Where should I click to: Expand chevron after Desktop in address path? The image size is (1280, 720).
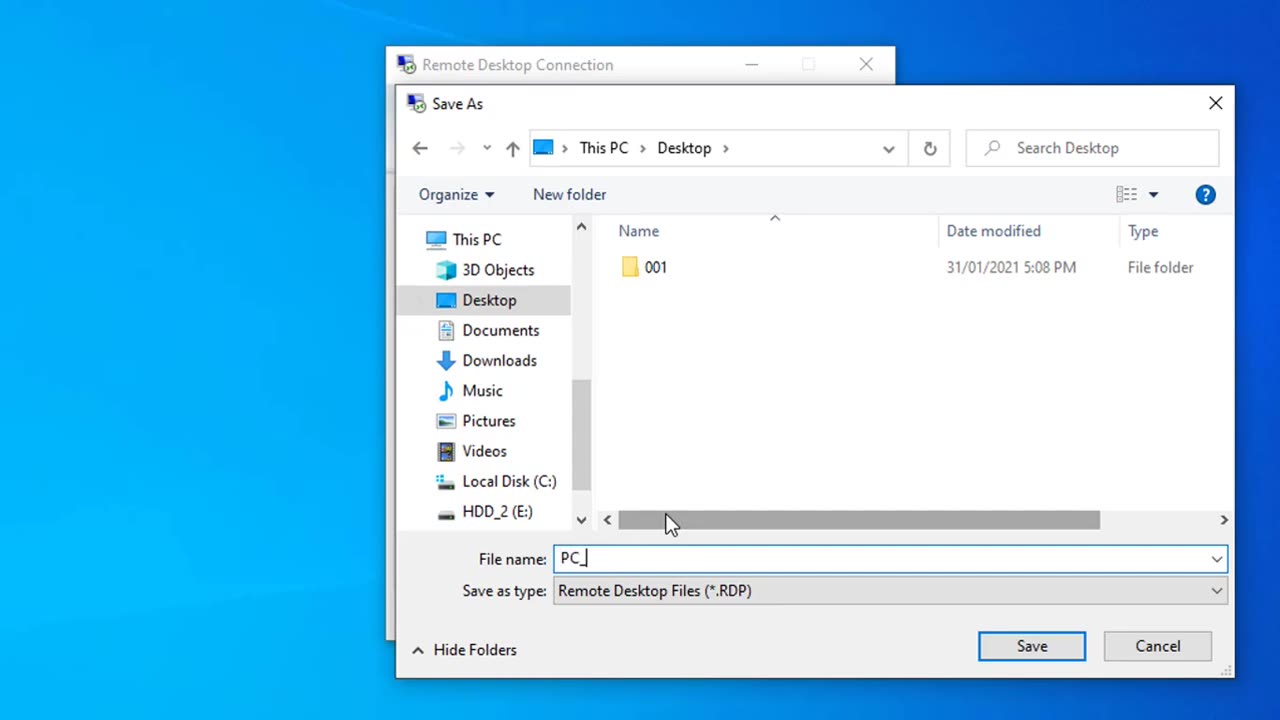pyautogui.click(x=726, y=148)
